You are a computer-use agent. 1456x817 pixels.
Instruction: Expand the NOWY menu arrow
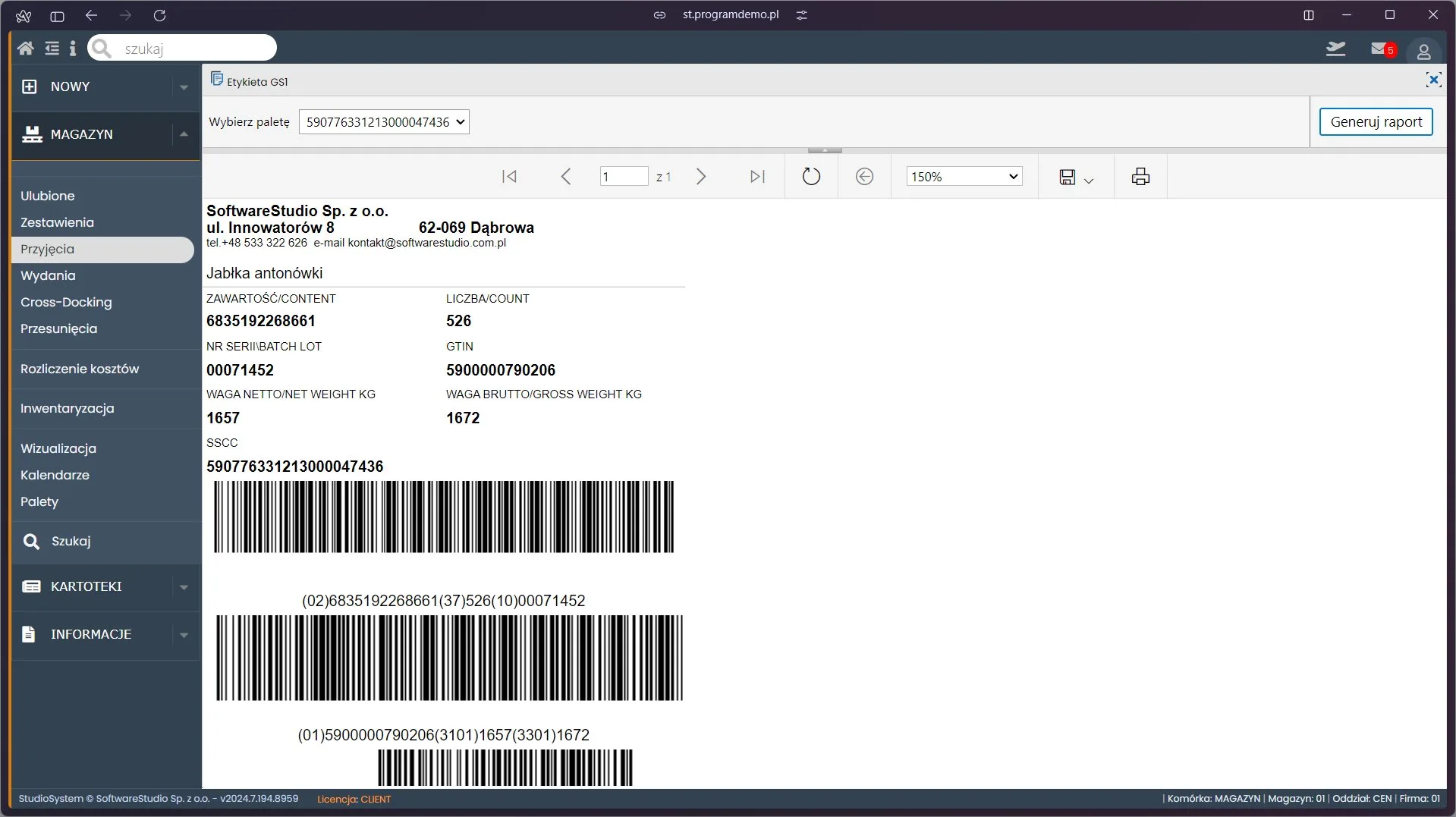(x=184, y=87)
